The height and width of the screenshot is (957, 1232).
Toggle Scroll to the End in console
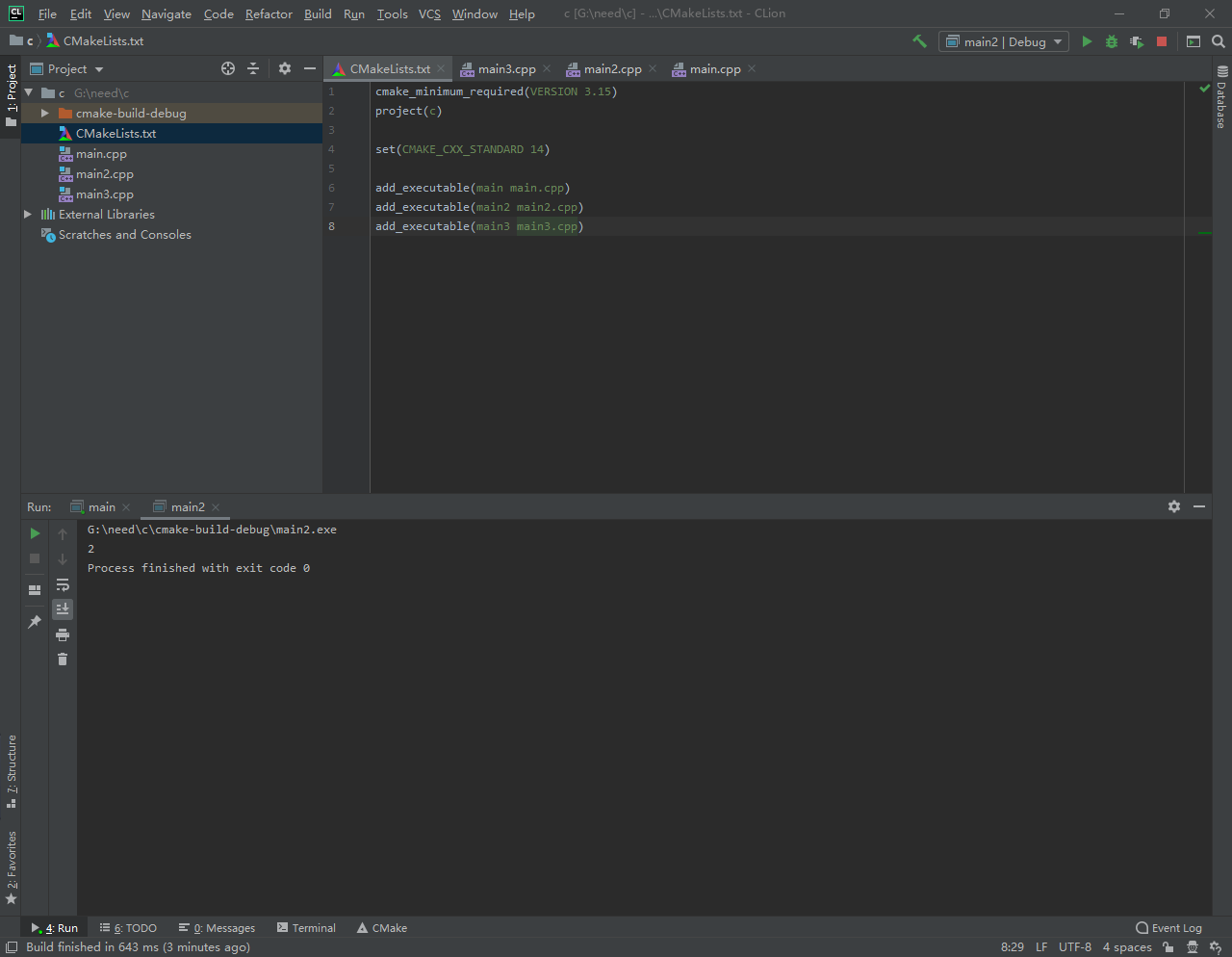click(x=63, y=608)
